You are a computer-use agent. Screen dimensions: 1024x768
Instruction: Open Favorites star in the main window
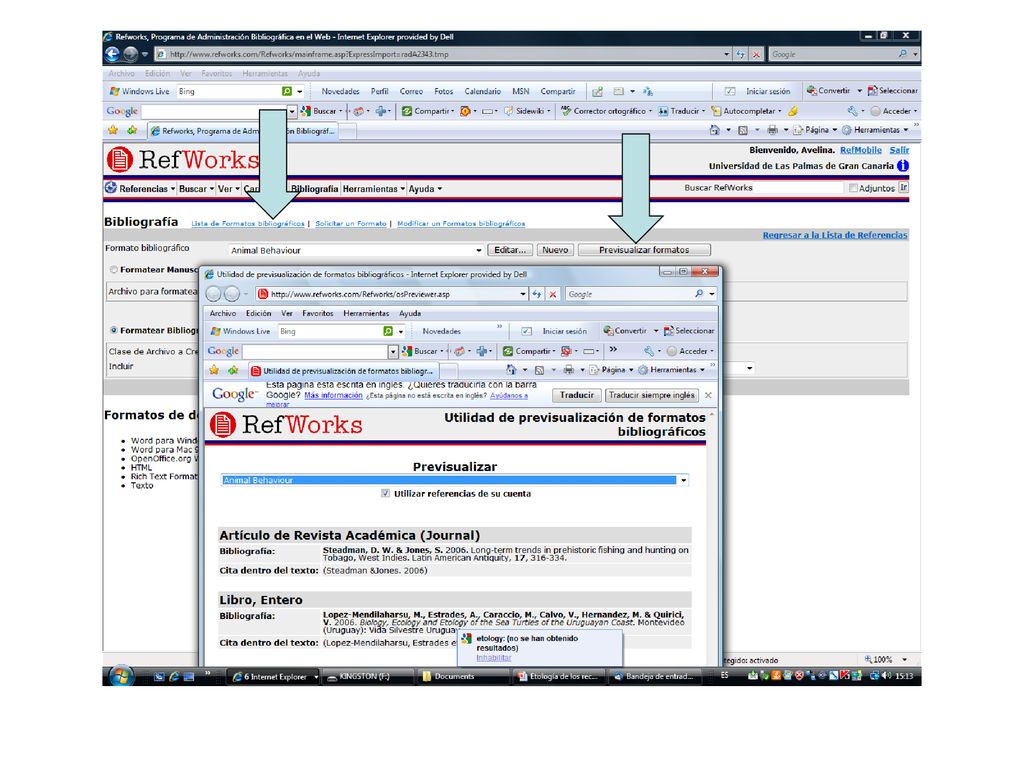click(x=113, y=131)
